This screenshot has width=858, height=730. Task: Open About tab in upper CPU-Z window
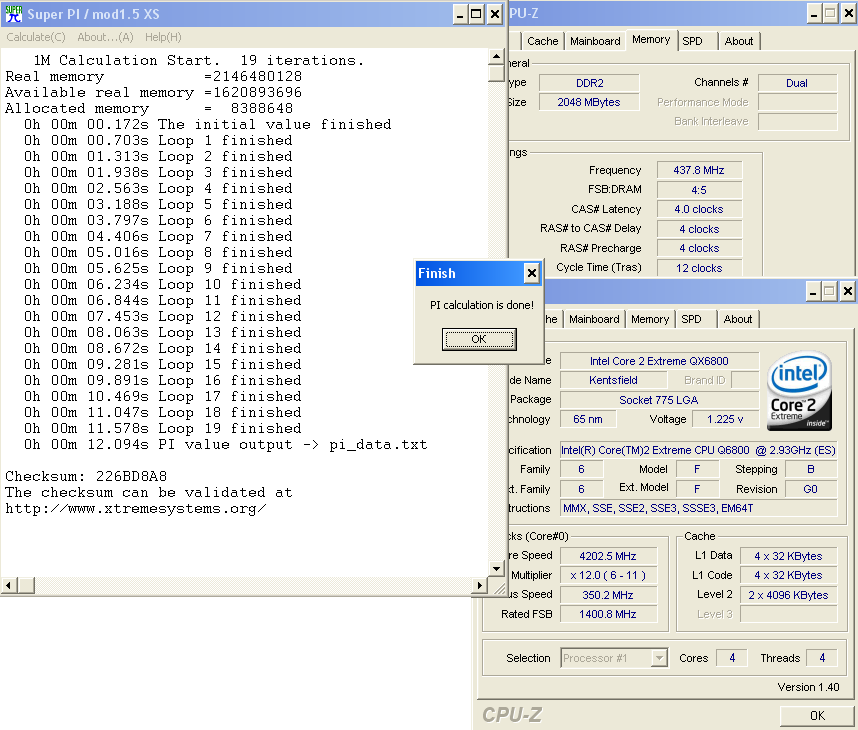[x=739, y=41]
